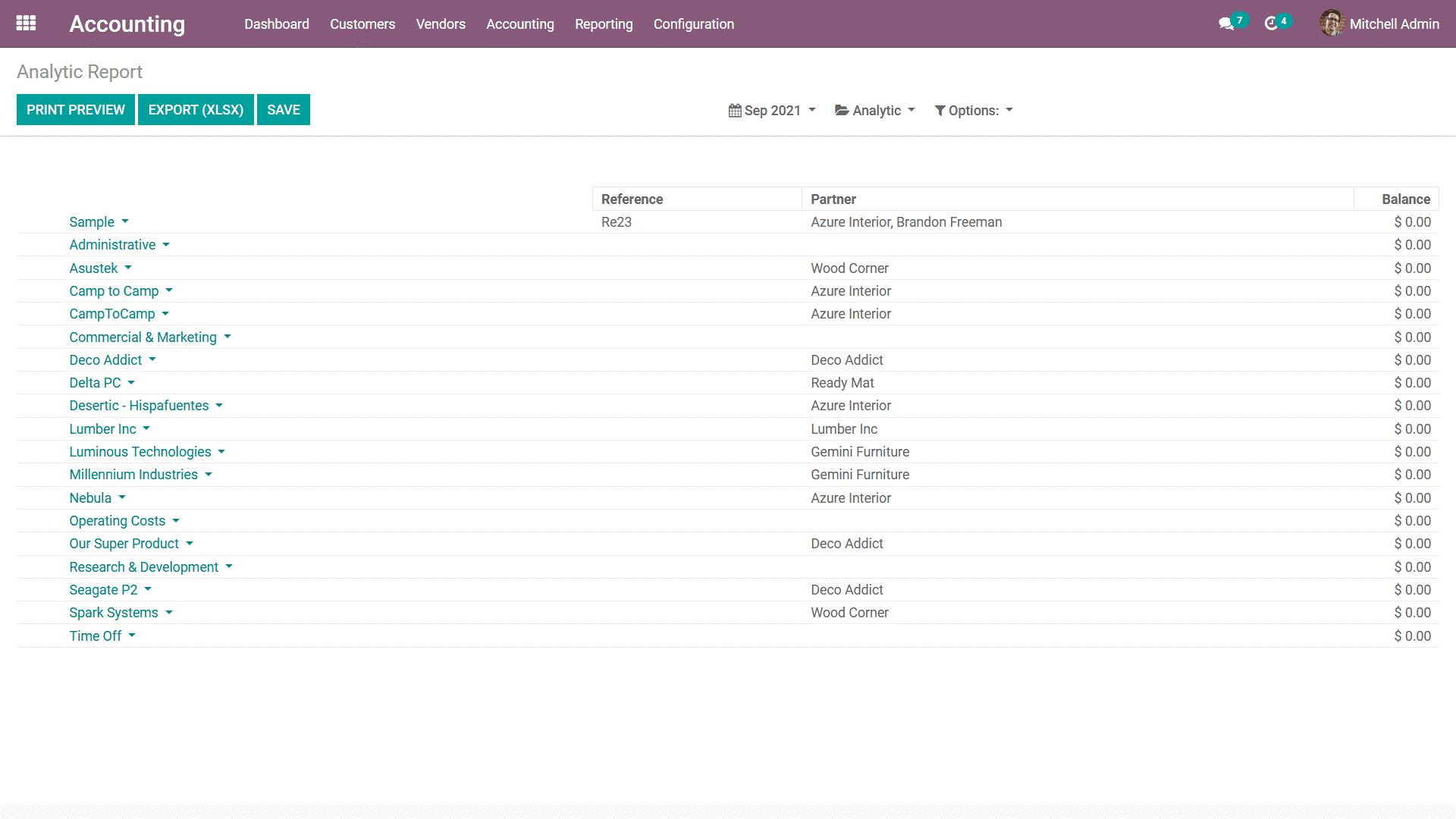The image size is (1456, 819).
Task: Expand the caret beside Operating Costs
Action: click(x=176, y=521)
